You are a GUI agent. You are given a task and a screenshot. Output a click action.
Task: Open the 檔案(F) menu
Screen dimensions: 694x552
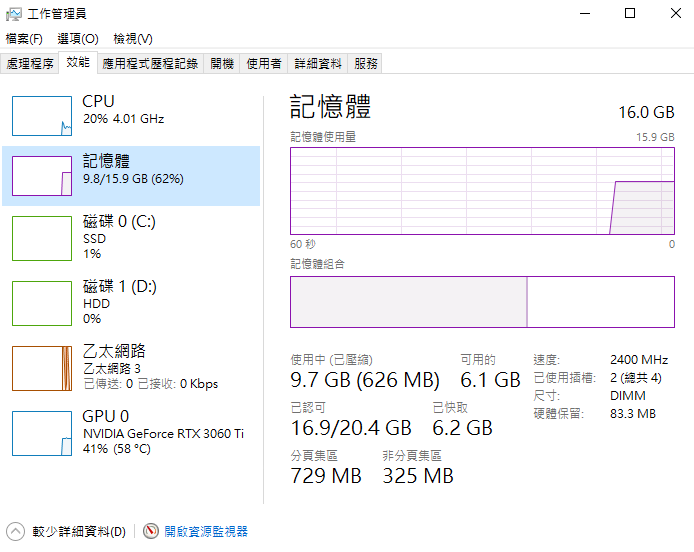click(x=24, y=38)
